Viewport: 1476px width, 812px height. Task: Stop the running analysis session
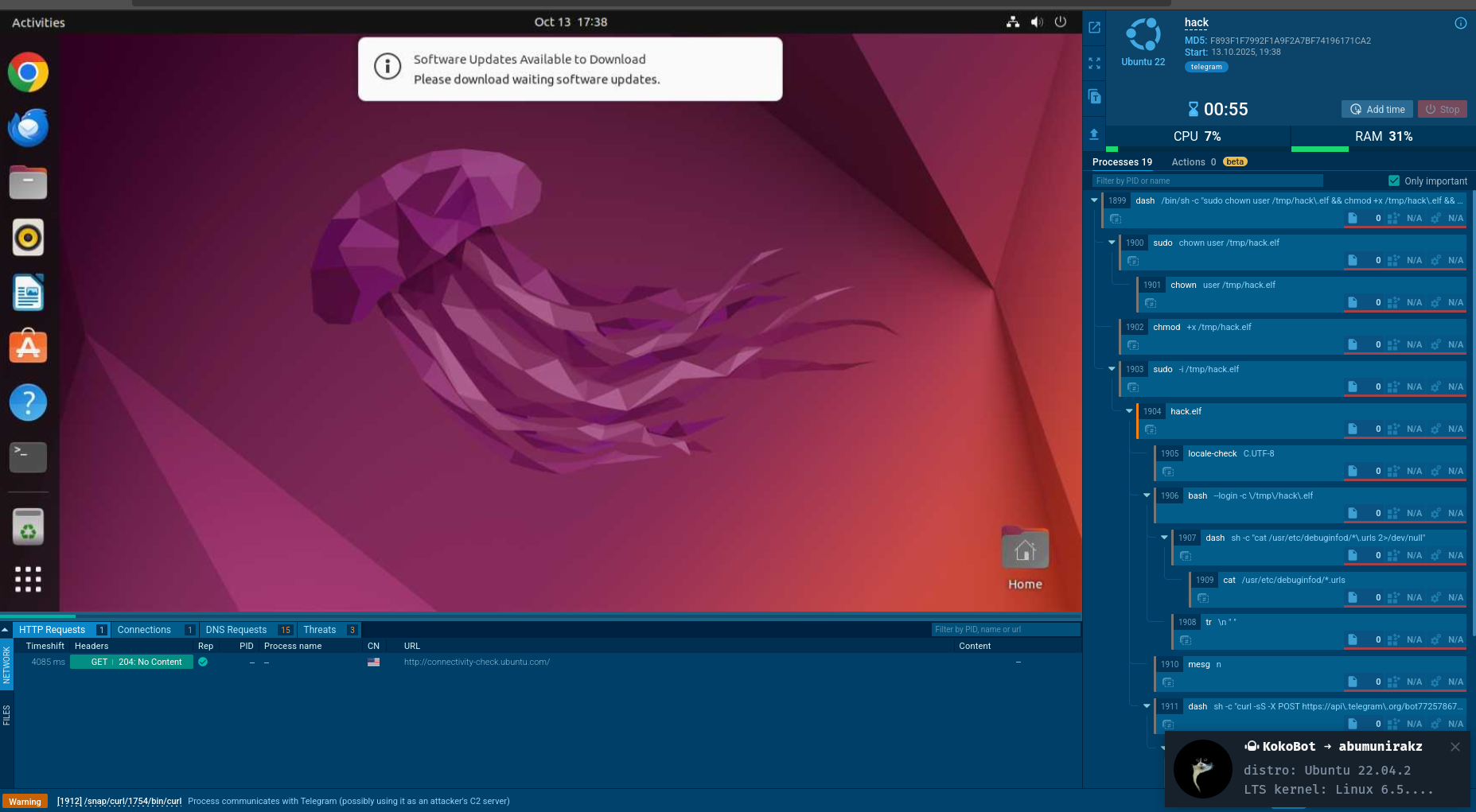(x=1442, y=109)
